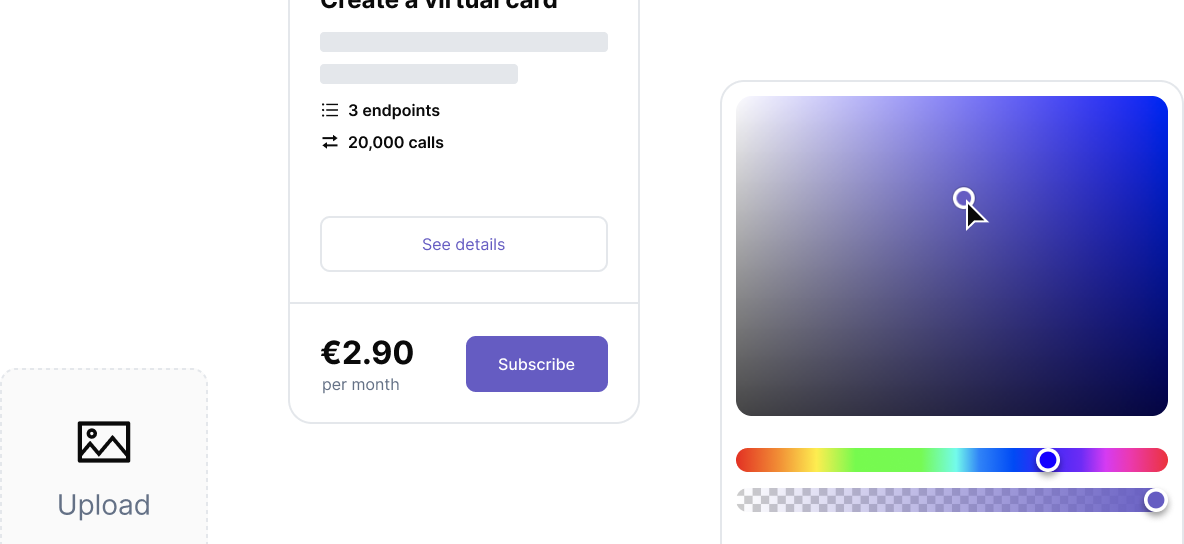This screenshot has width=1184, height=544.
Task: Select green on the hue slider
Action: coord(880,460)
